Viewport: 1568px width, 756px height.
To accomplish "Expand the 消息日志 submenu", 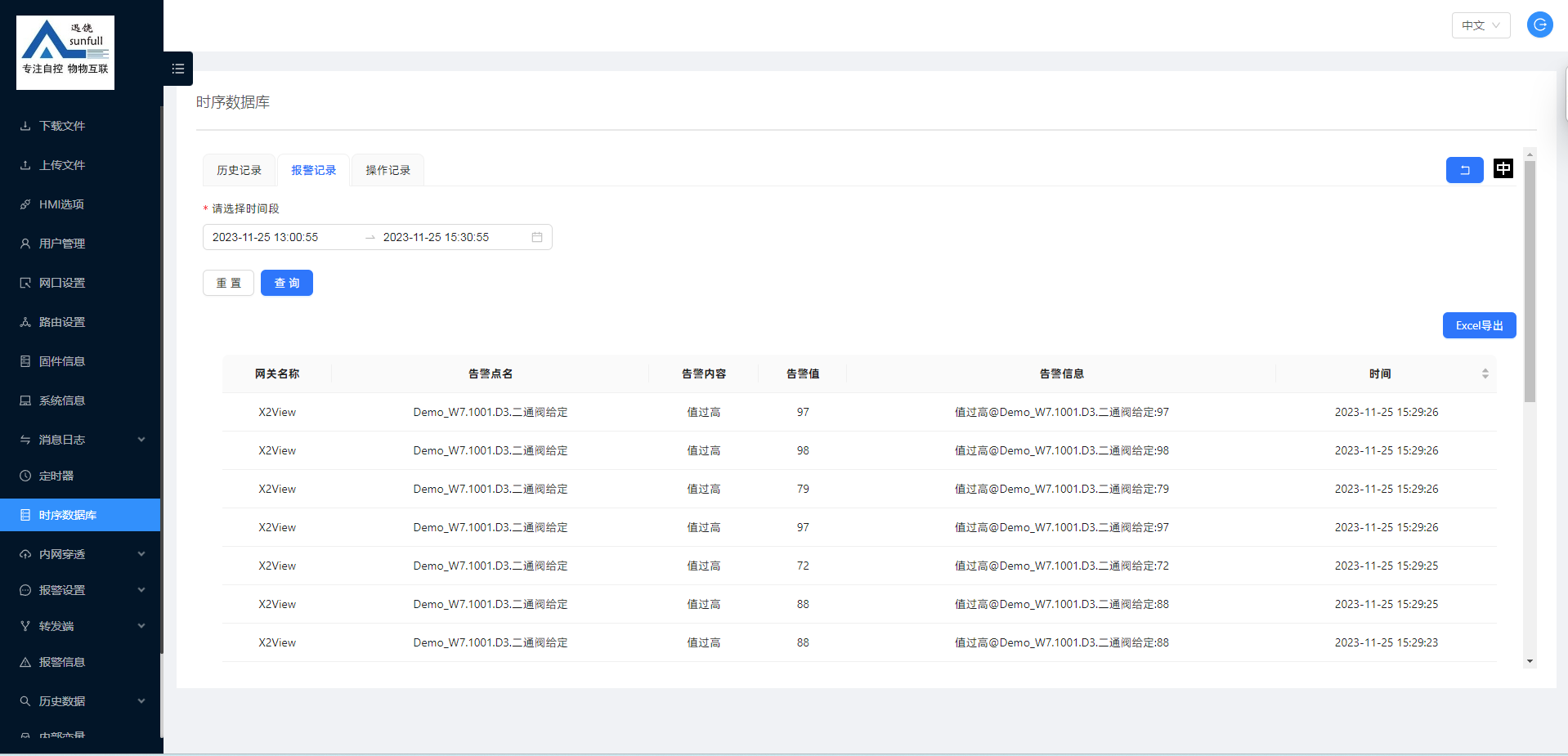I will tap(82, 440).
